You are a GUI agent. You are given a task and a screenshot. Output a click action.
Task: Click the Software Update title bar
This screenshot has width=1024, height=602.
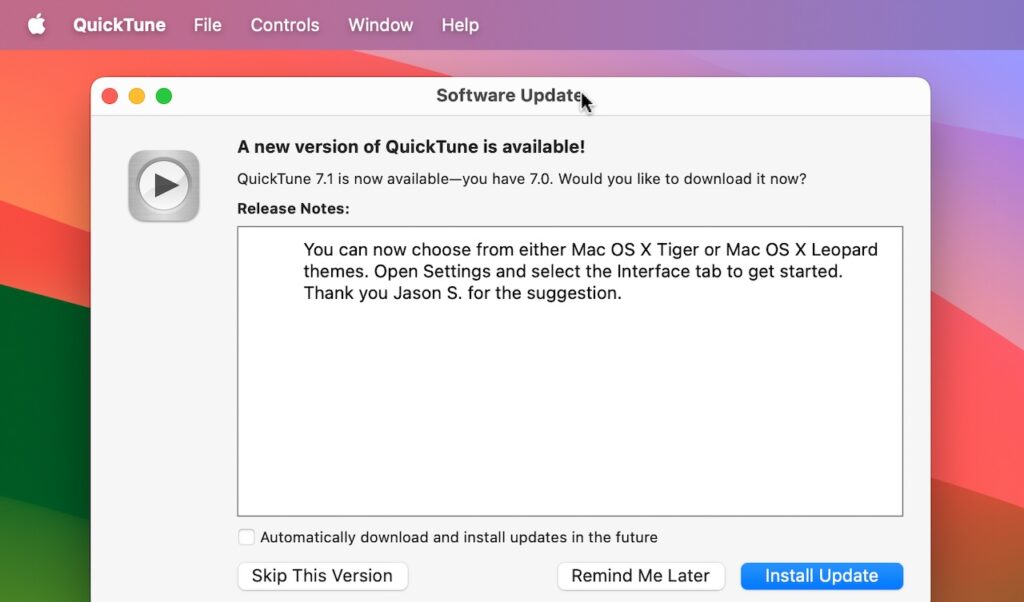coord(510,95)
